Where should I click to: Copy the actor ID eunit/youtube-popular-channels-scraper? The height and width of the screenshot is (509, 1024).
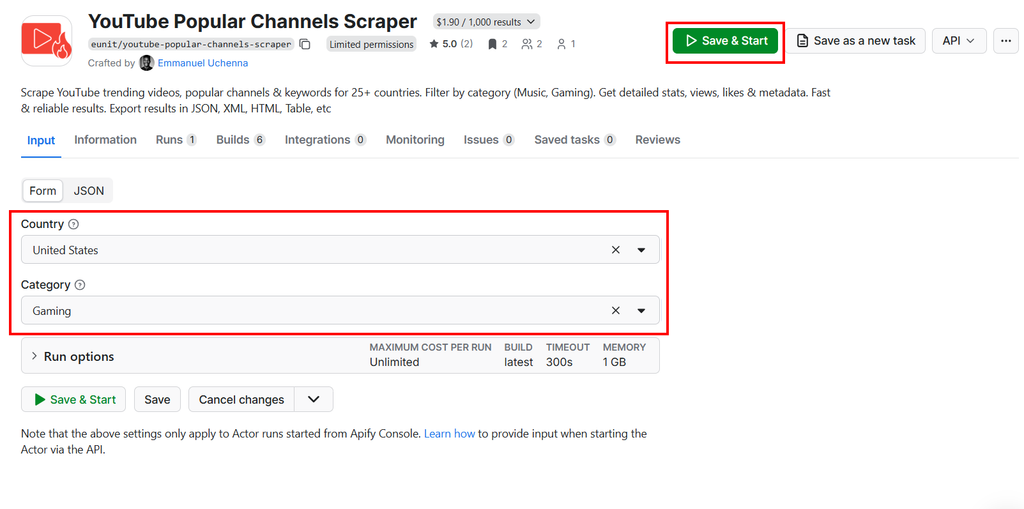coord(305,44)
